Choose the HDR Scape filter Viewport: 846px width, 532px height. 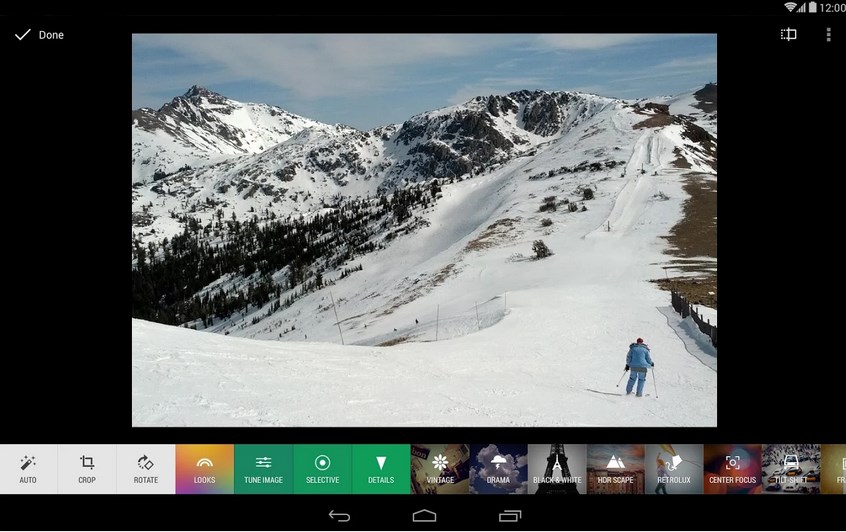point(615,469)
